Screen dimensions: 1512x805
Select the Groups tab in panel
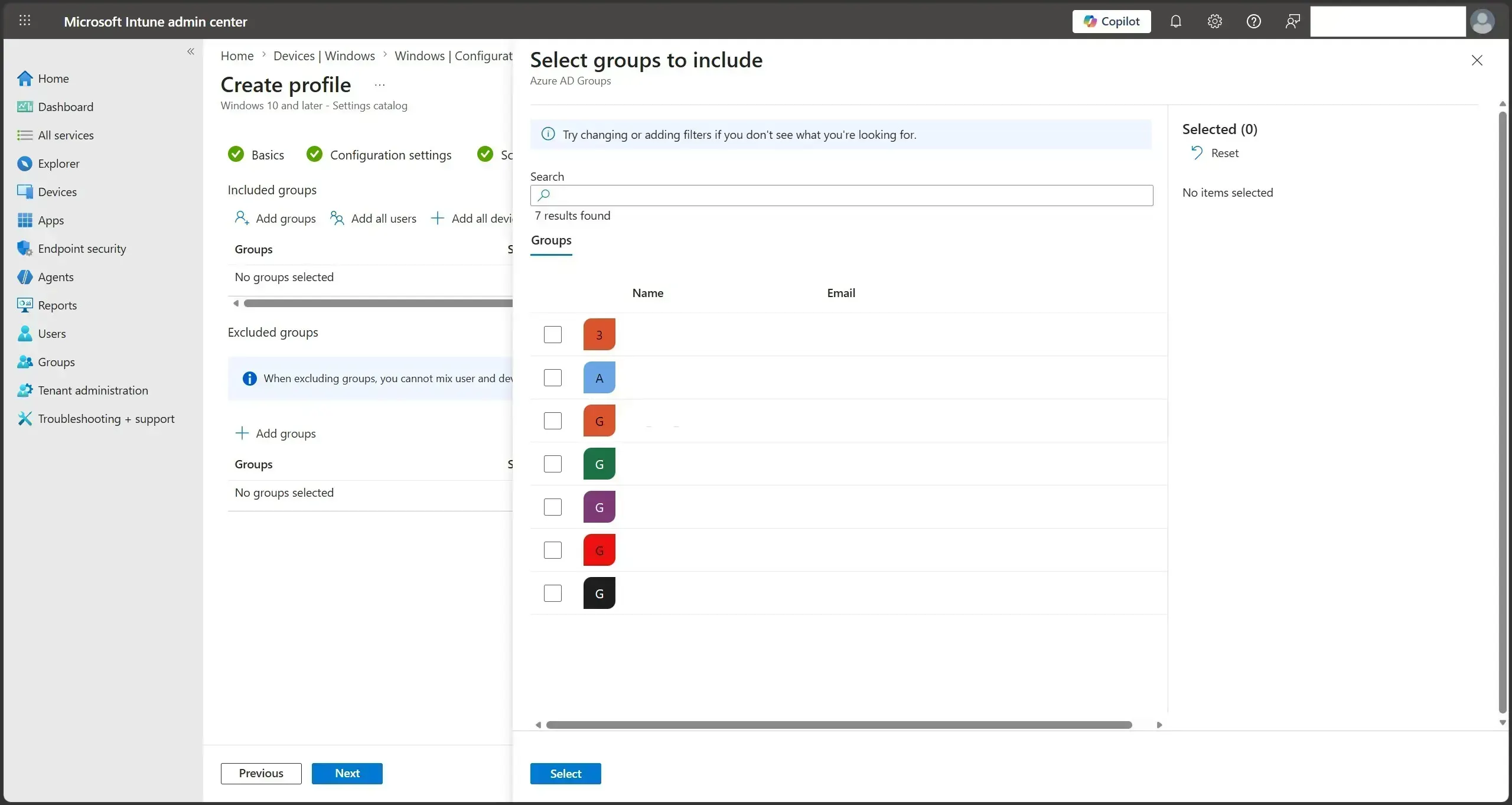pyautogui.click(x=551, y=240)
